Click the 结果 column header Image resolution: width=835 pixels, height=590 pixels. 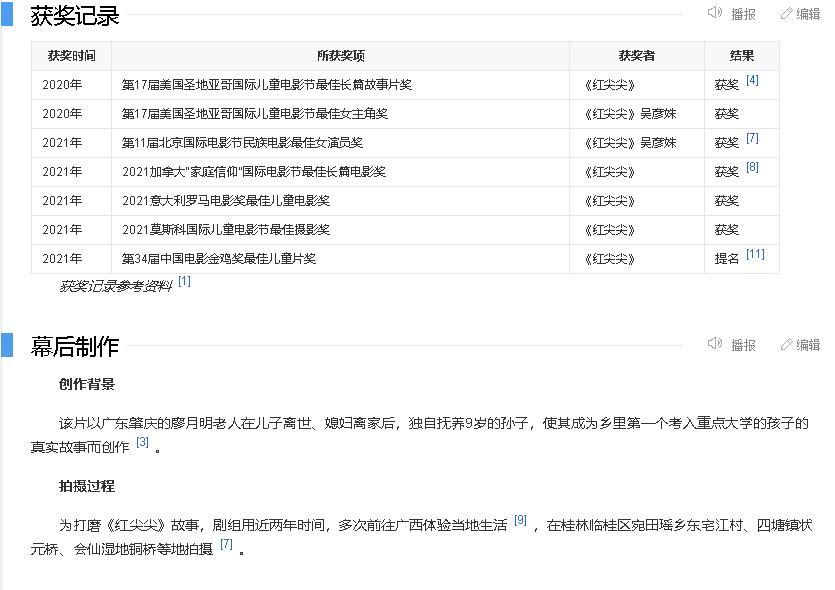tap(742, 56)
